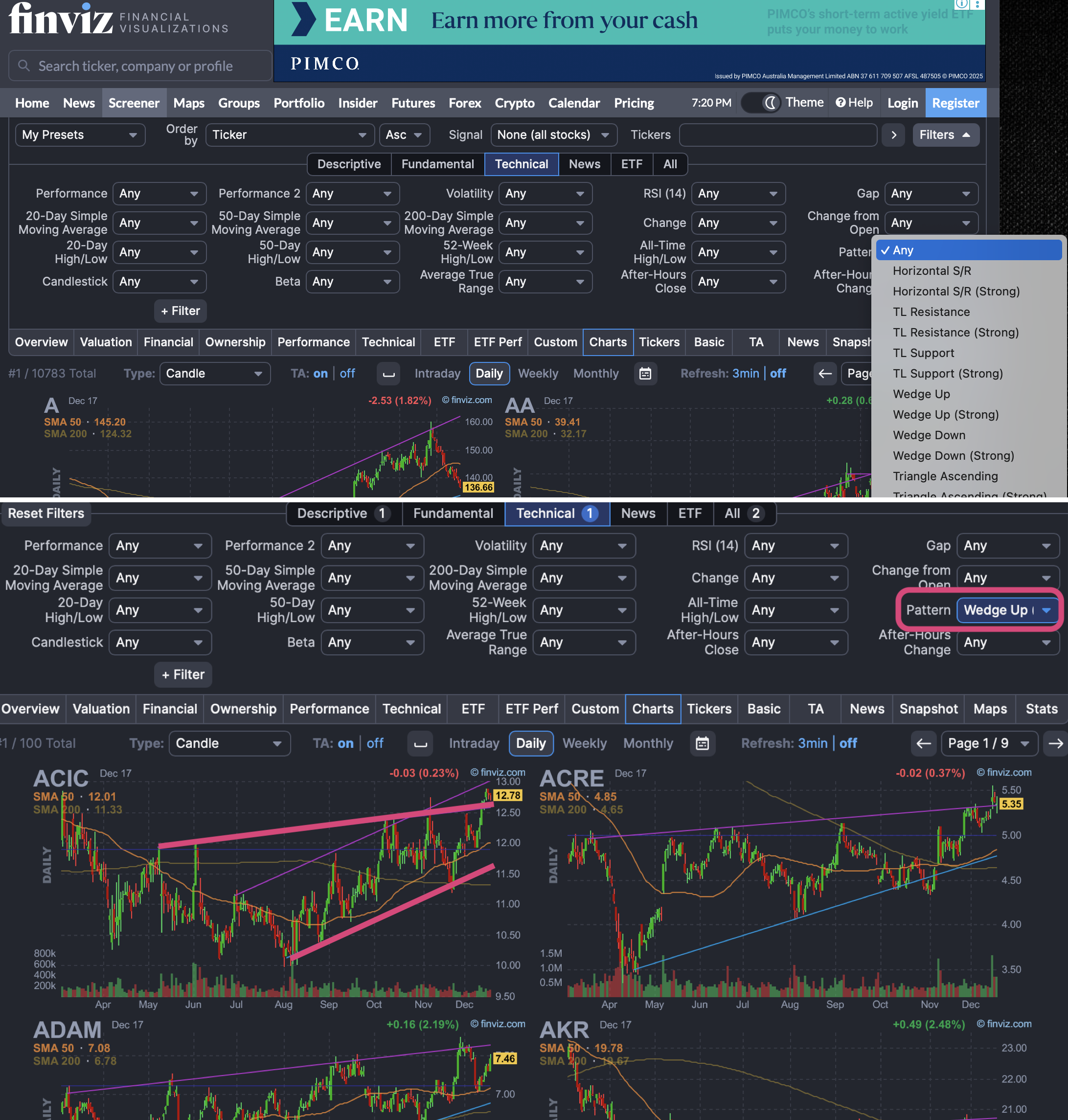Toggle the Theme switch to light mode

[x=761, y=102]
